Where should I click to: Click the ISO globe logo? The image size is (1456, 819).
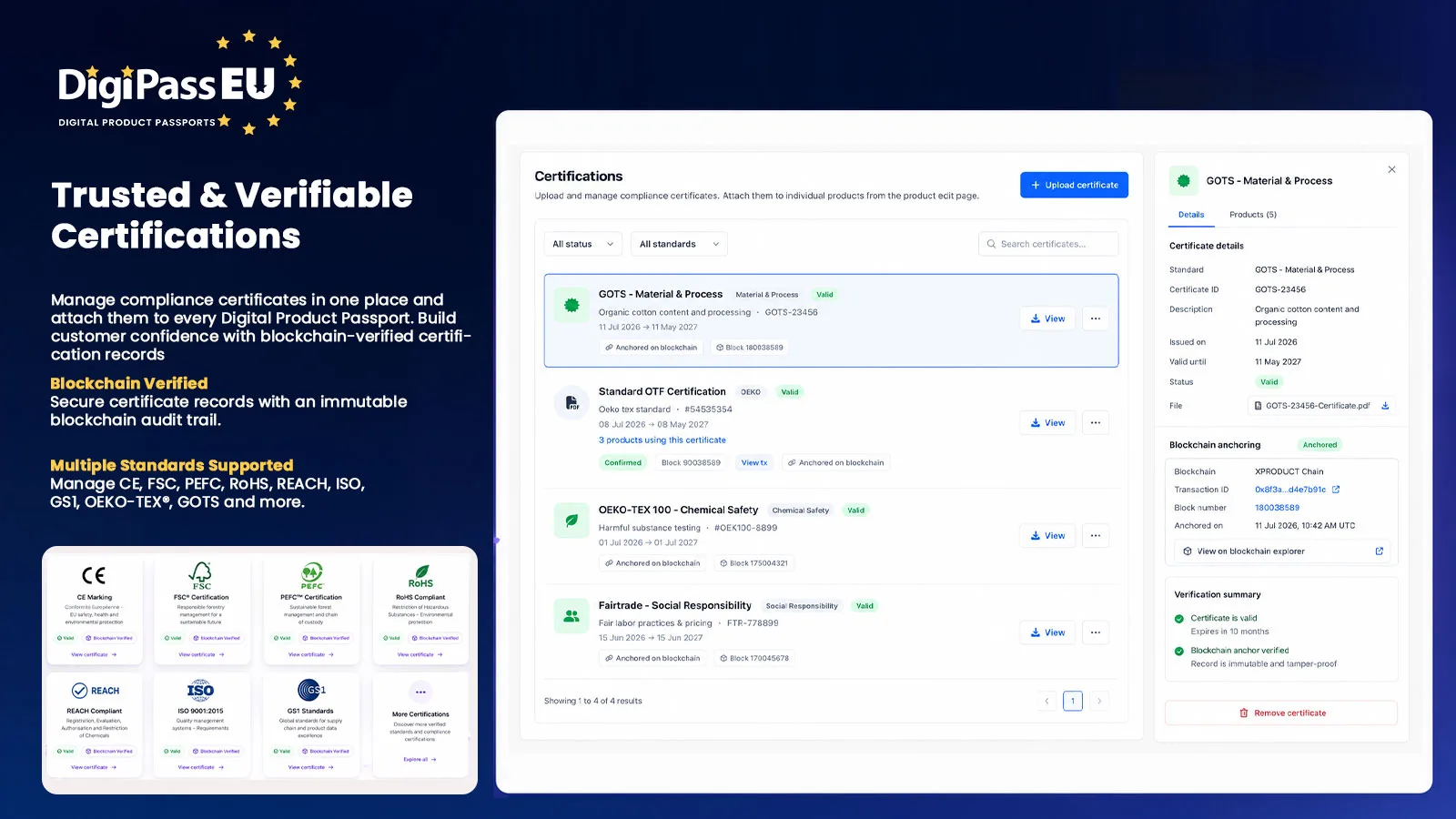point(201,690)
